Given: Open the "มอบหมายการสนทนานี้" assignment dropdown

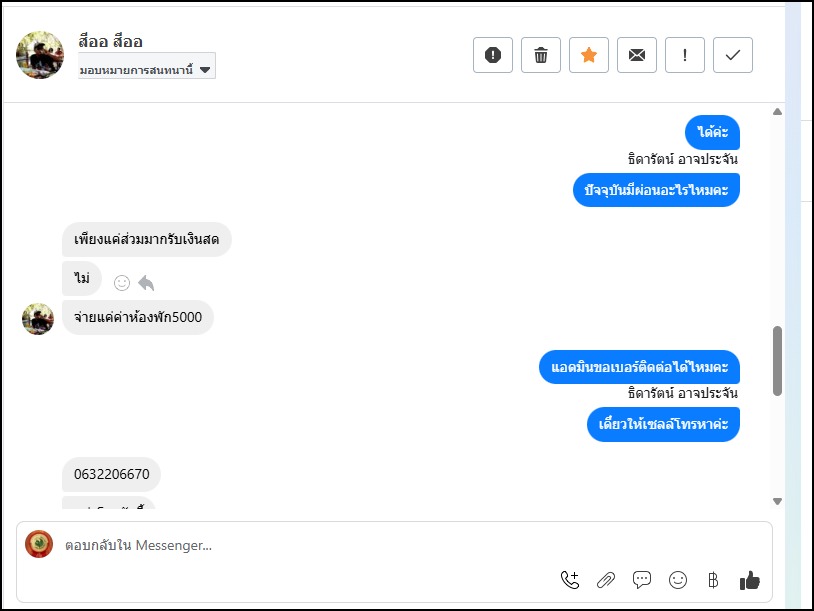Looking at the screenshot, I should [147, 69].
